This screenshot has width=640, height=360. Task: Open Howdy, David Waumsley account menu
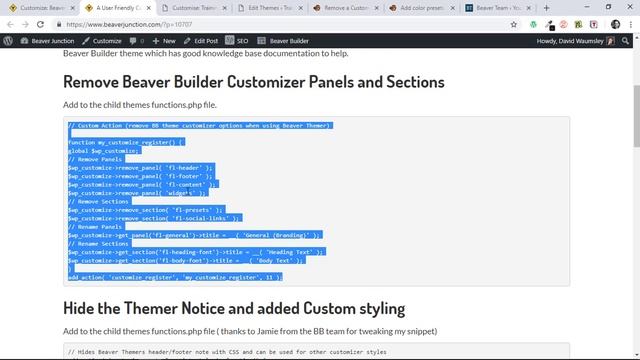[x=576, y=41]
